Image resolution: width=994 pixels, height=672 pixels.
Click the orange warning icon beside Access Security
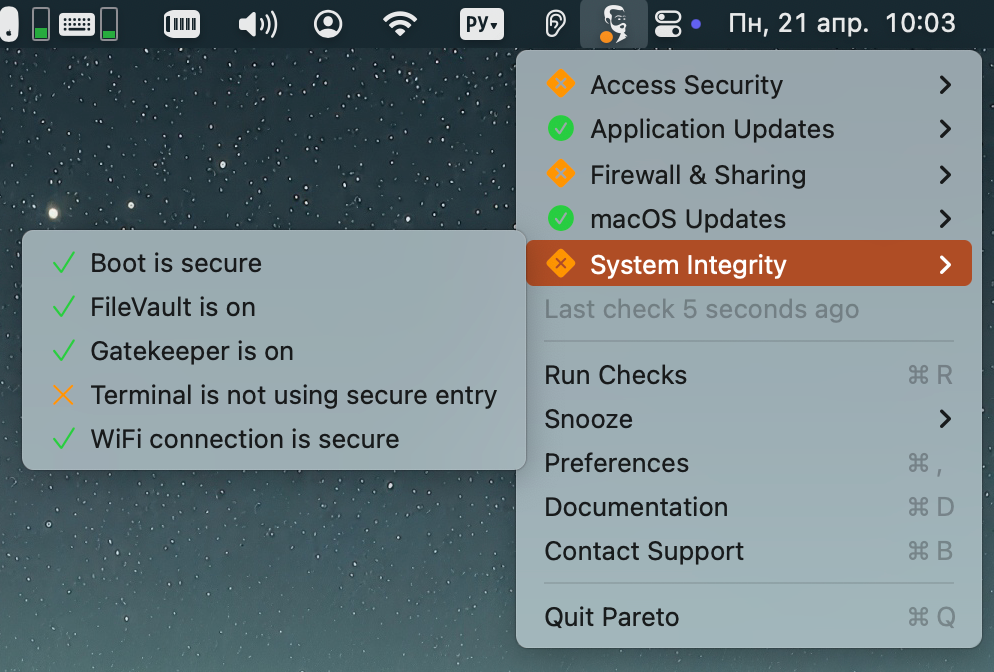point(561,85)
